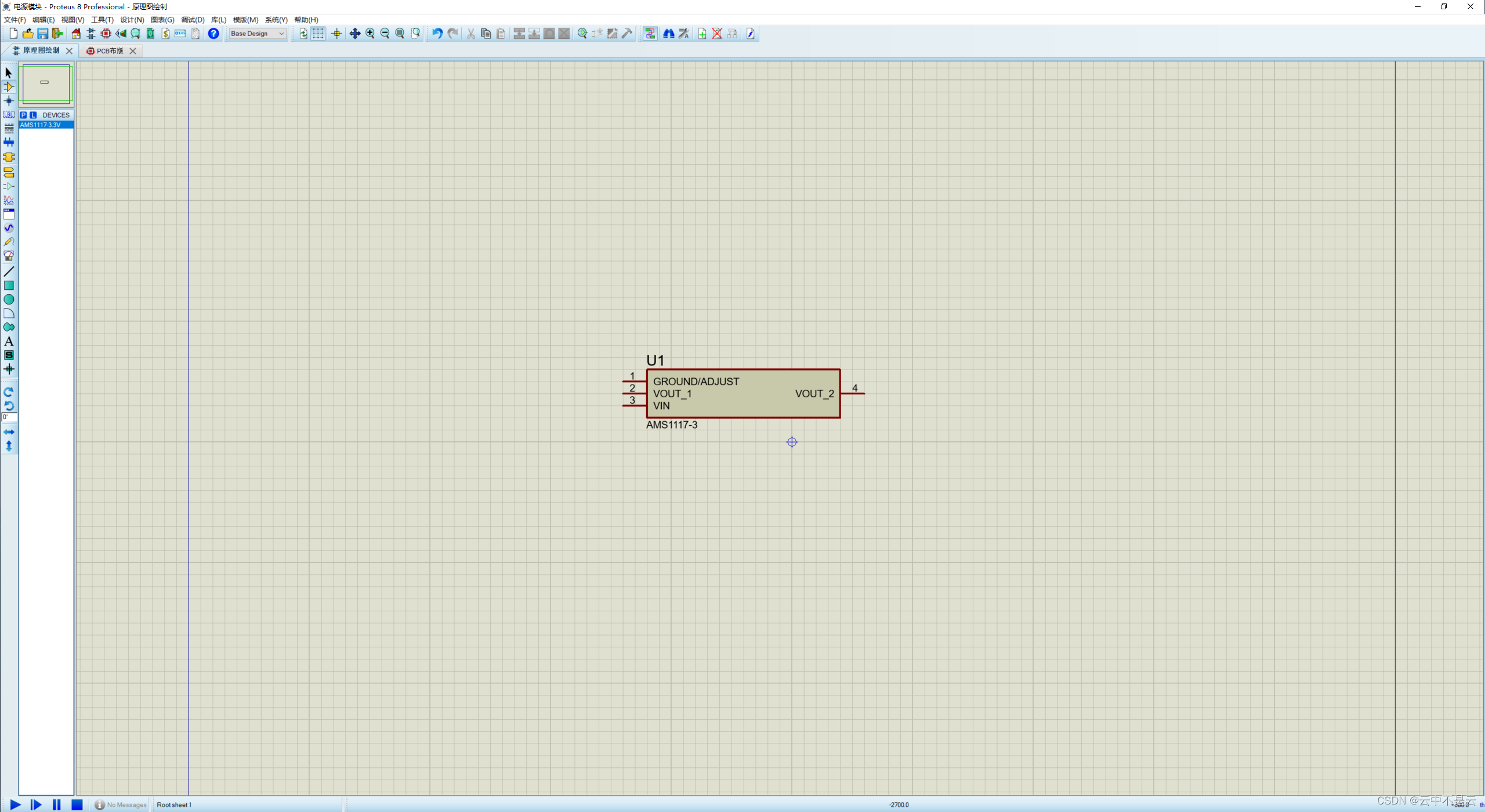Screen dimensions: 1485x812
Task: Stop the simulation
Action: click(77, 804)
